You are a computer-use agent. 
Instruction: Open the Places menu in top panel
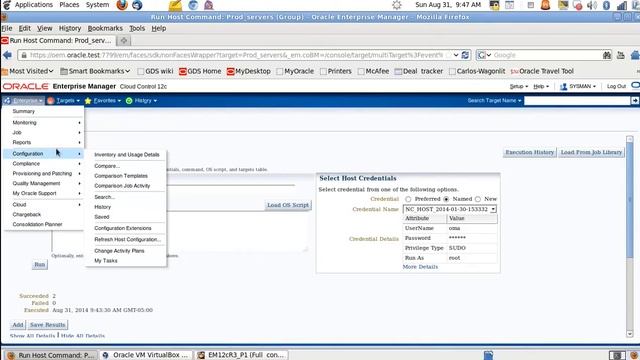coord(69,5)
